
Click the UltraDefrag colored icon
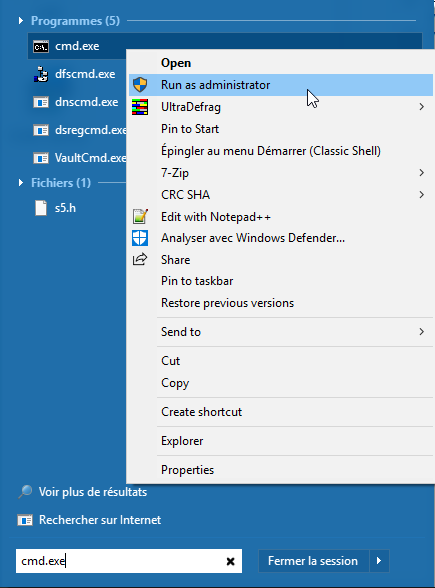point(140,107)
